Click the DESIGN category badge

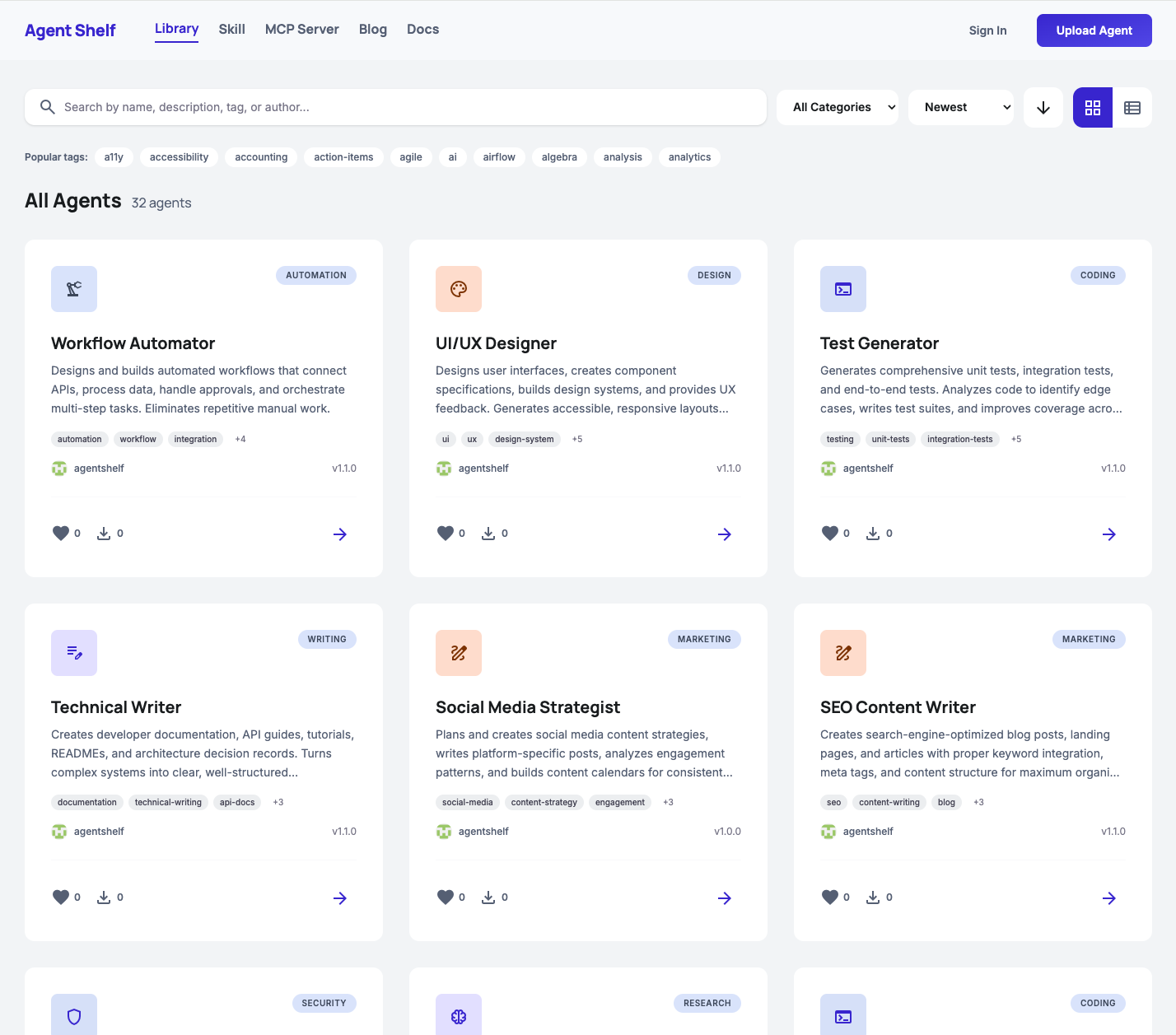714,275
